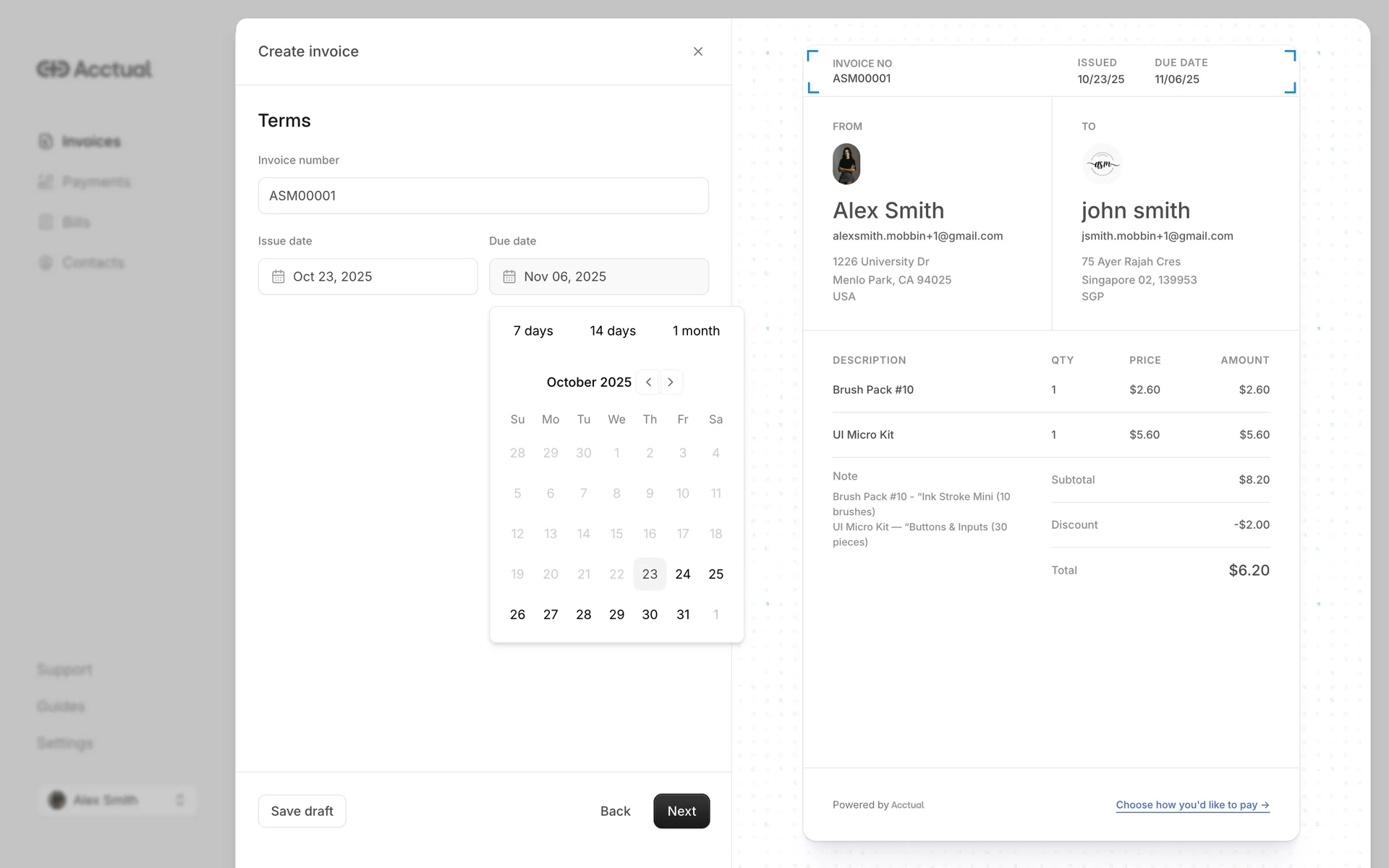Click Save draft button
This screenshot has width=1389, height=868.
point(302,811)
